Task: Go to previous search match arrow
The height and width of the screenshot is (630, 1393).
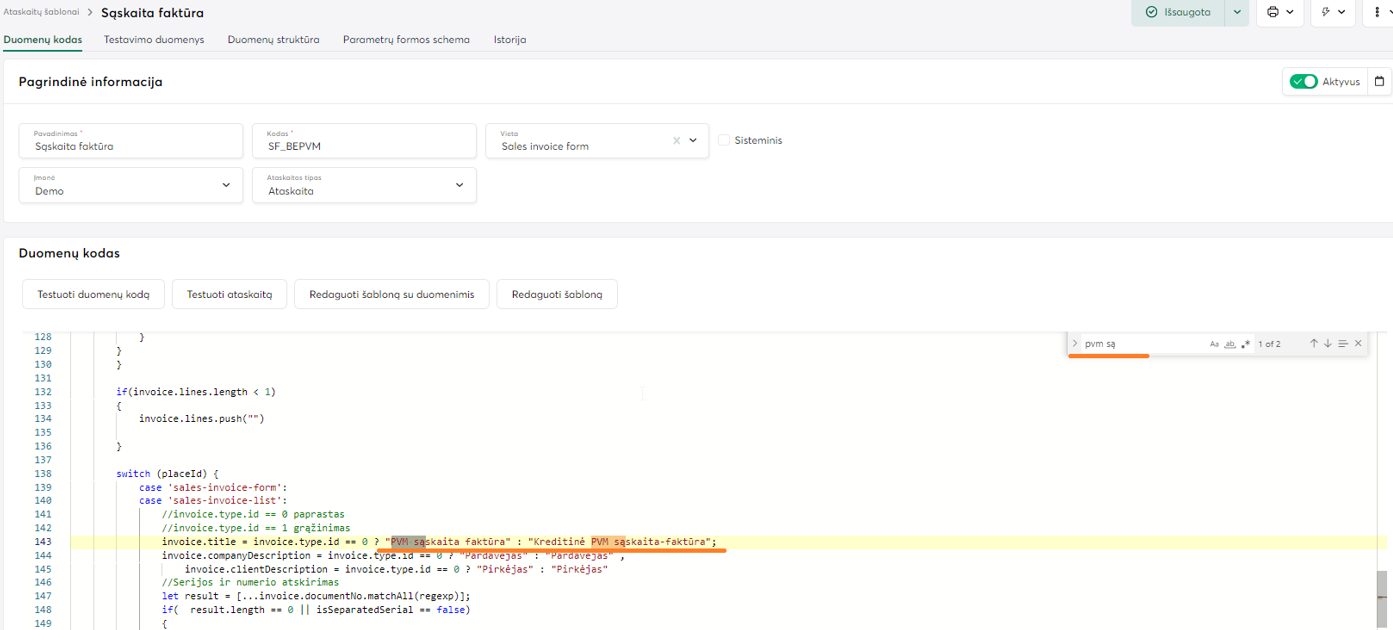Action: coord(1314,343)
